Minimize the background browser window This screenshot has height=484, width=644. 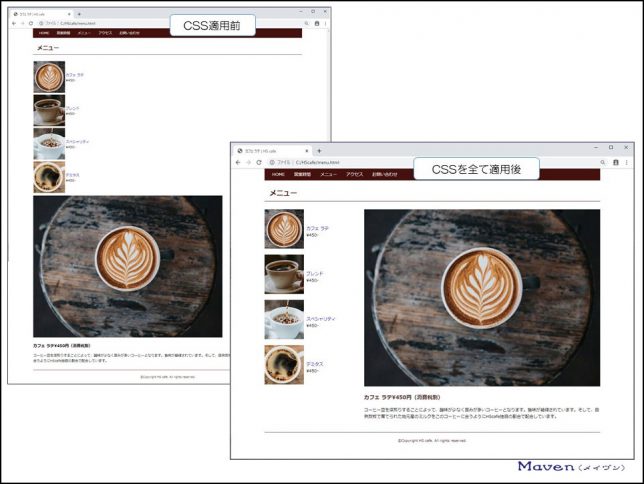(x=301, y=12)
